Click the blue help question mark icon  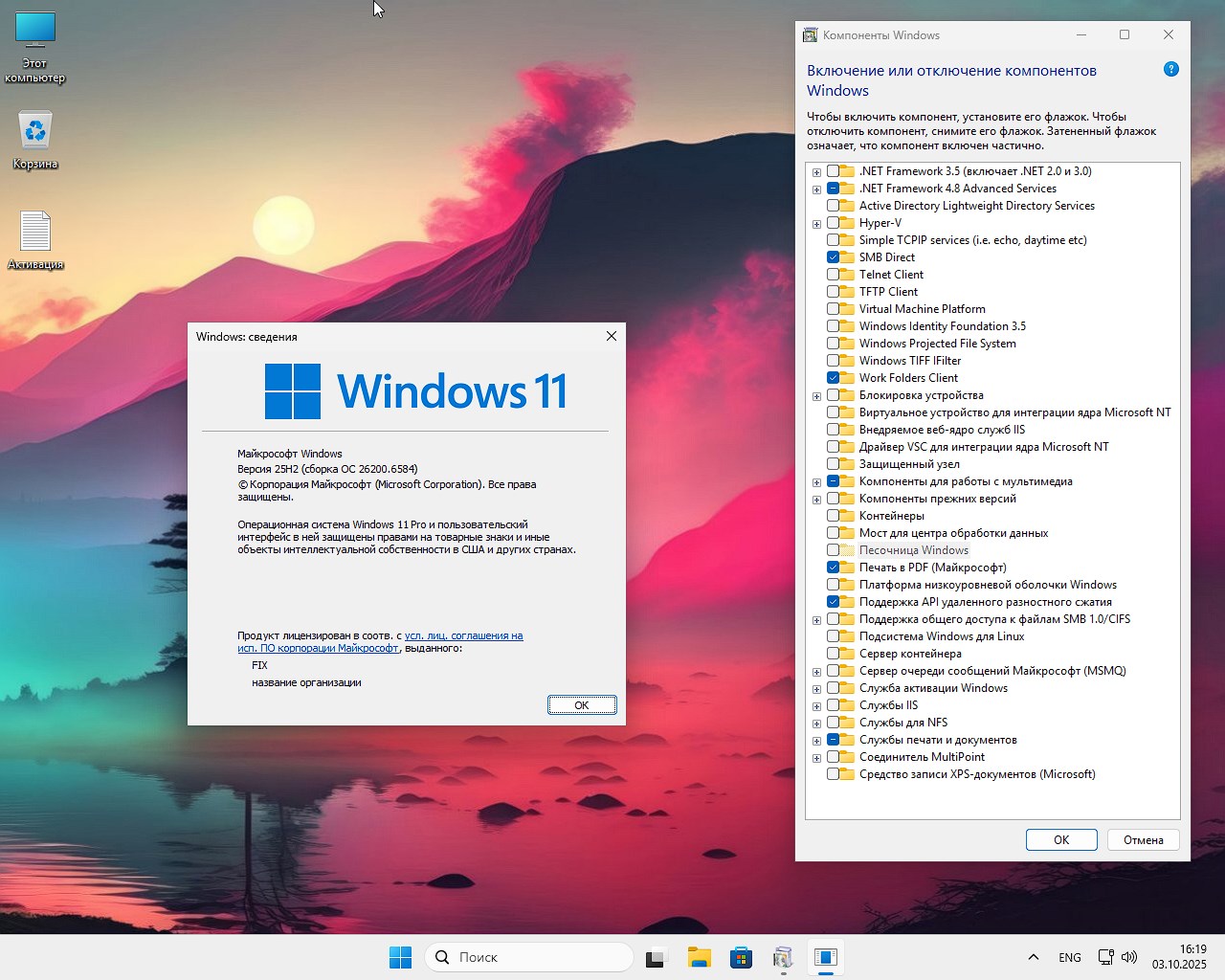1170,70
